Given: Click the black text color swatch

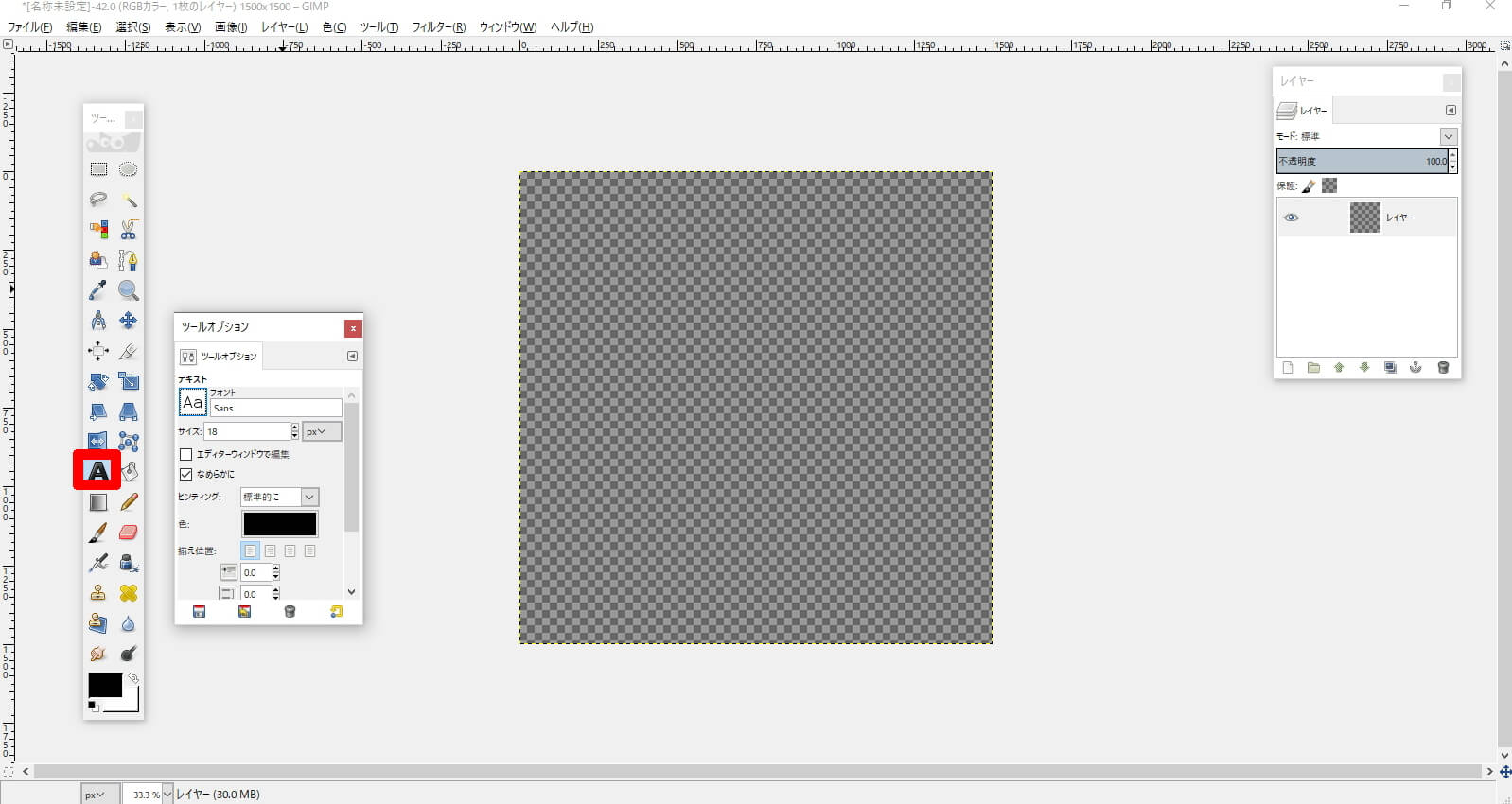Looking at the screenshot, I should (280, 524).
